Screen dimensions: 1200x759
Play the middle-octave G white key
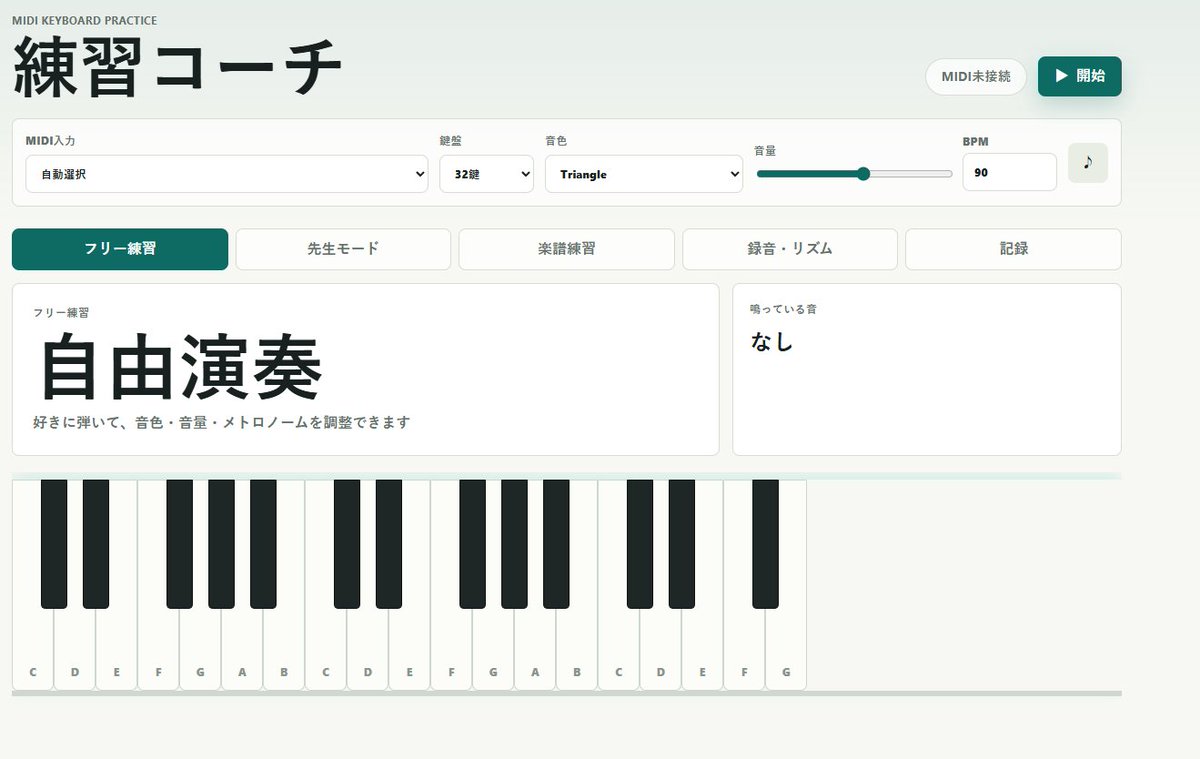coord(493,650)
